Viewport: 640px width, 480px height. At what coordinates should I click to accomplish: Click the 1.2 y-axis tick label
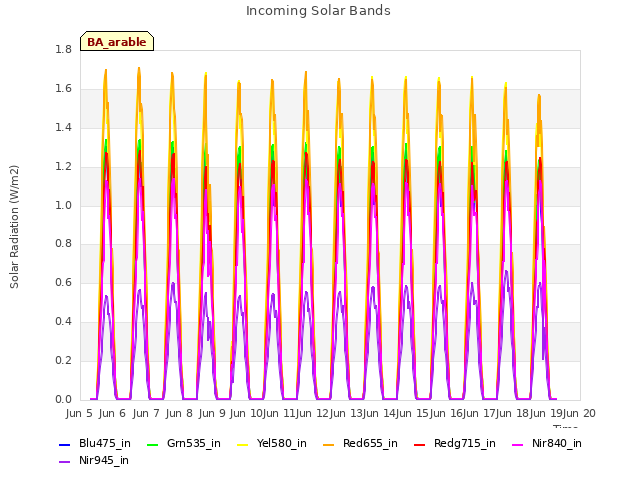pos(63,167)
